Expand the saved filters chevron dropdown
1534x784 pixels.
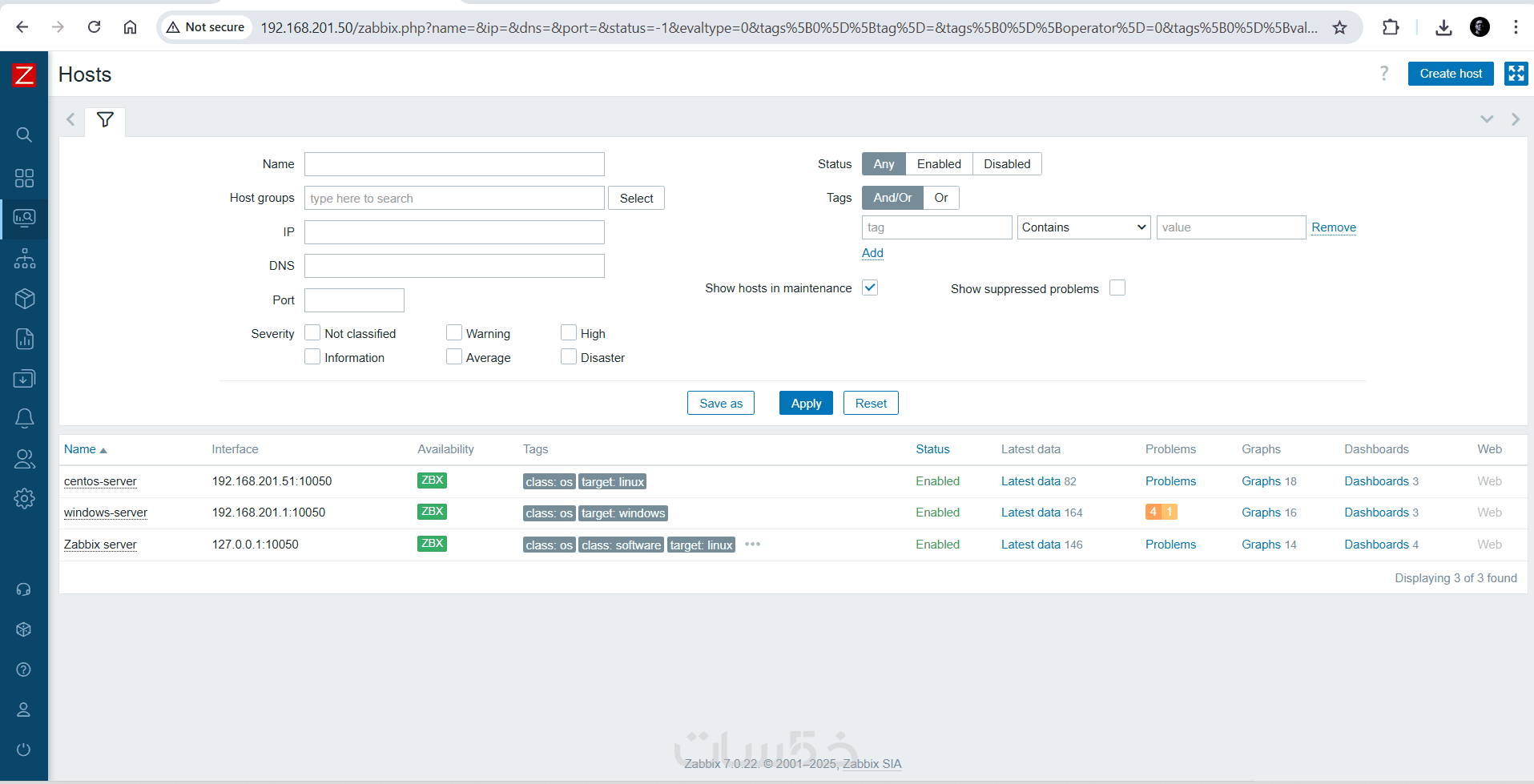click(1487, 119)
